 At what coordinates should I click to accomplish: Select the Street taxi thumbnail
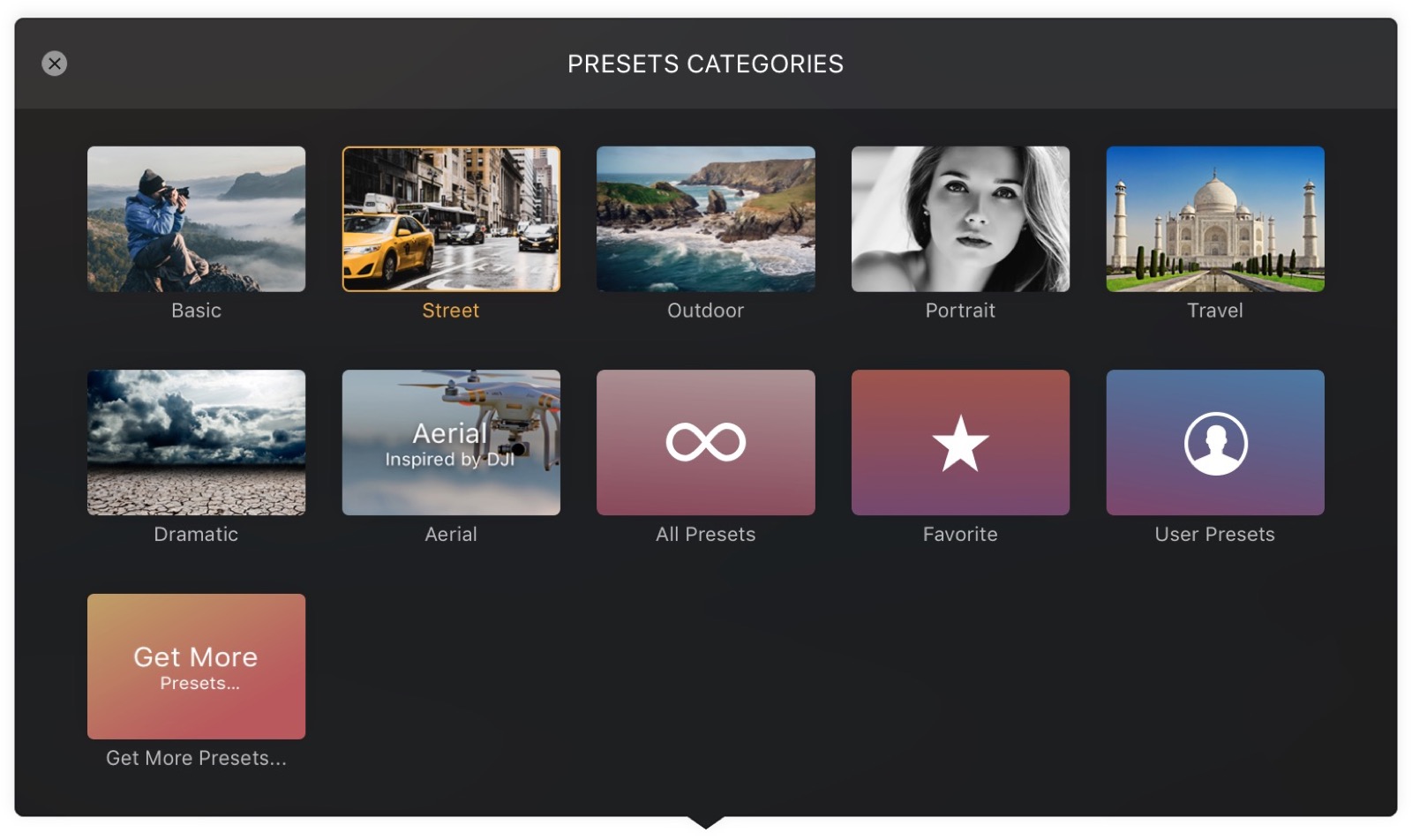(x=451, y=219)
